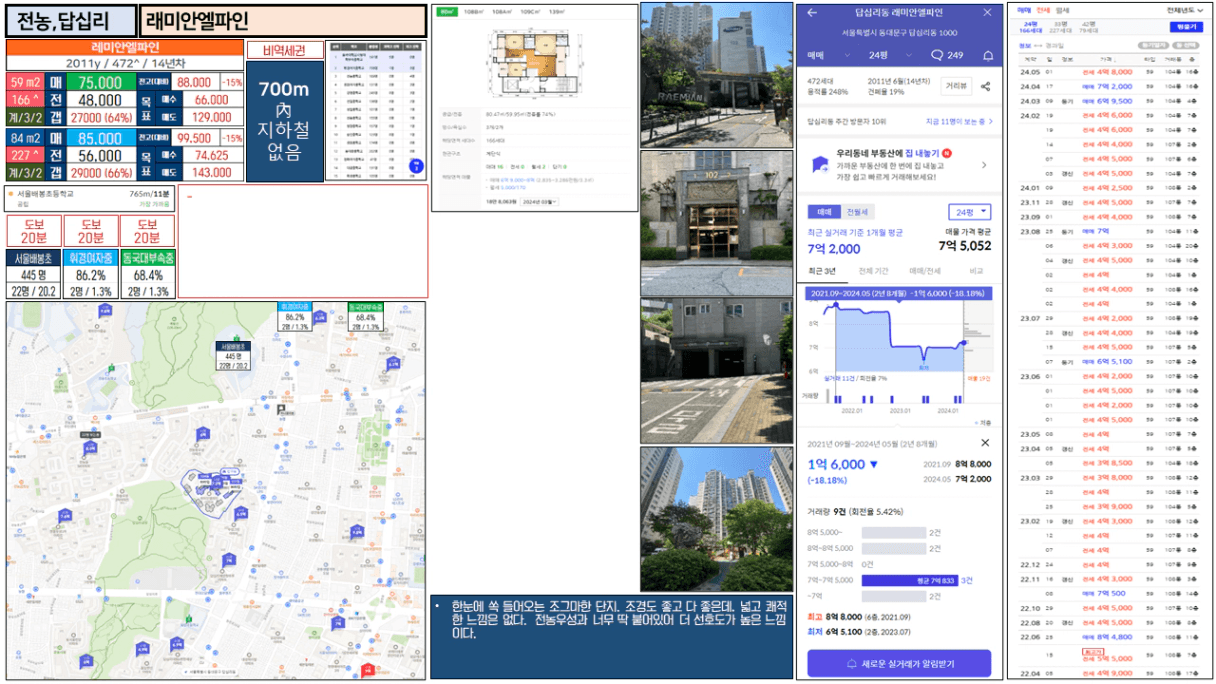Select the 42평 79세대 size filter
1216x684 pixels.
(1088, 27)
